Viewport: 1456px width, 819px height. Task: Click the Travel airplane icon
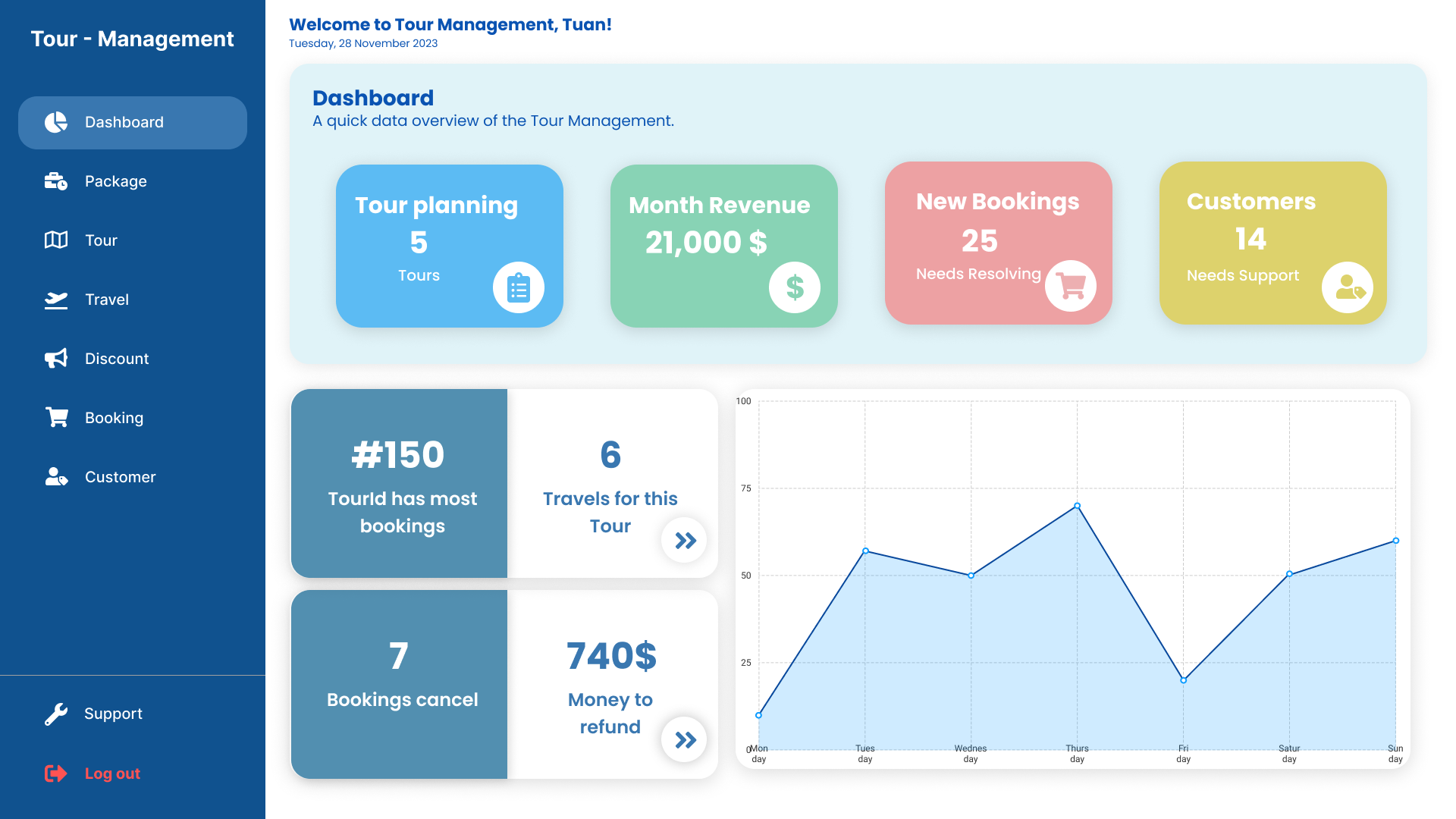click(56, 300)
